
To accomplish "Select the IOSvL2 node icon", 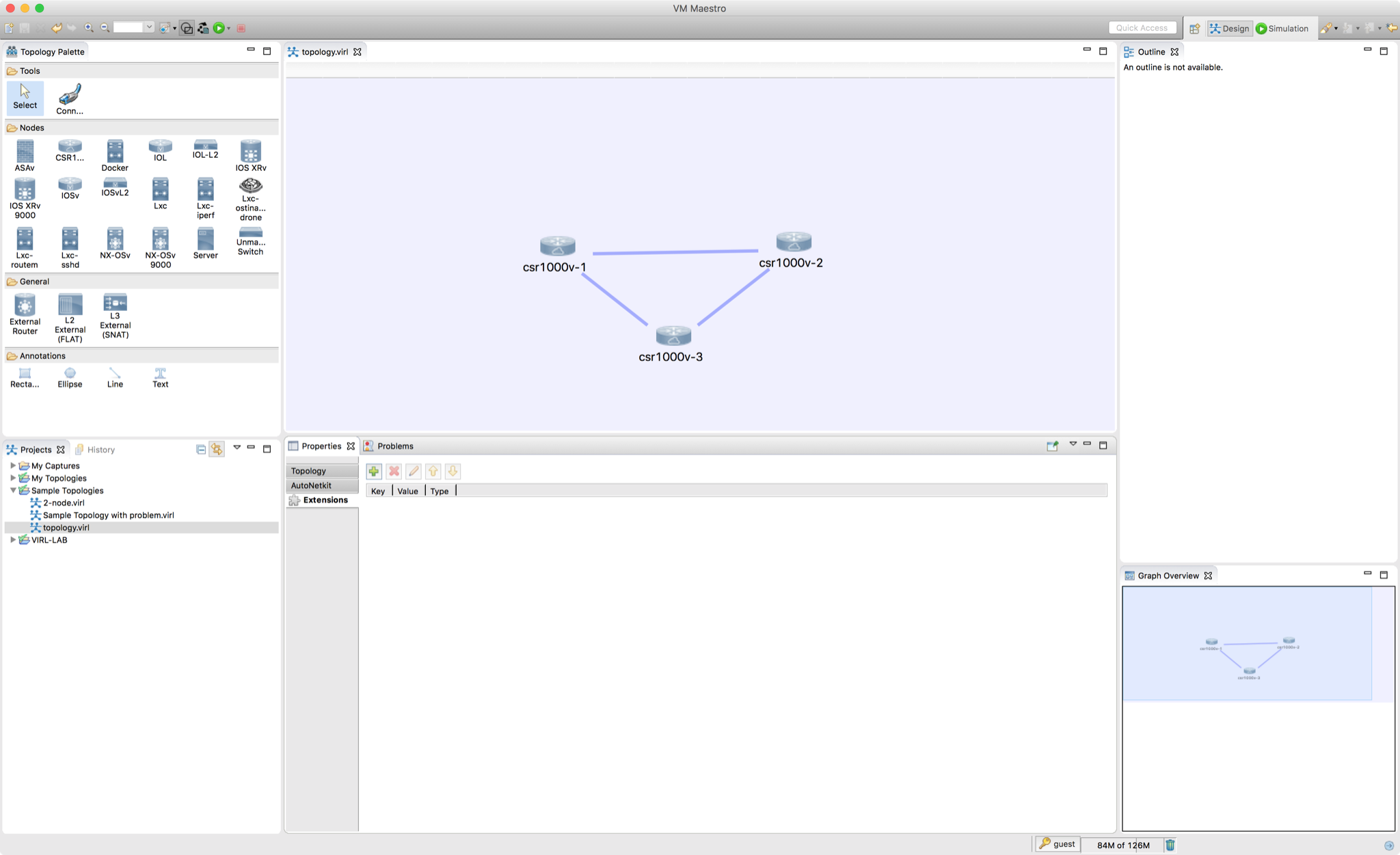I will [x=115, y=187].
